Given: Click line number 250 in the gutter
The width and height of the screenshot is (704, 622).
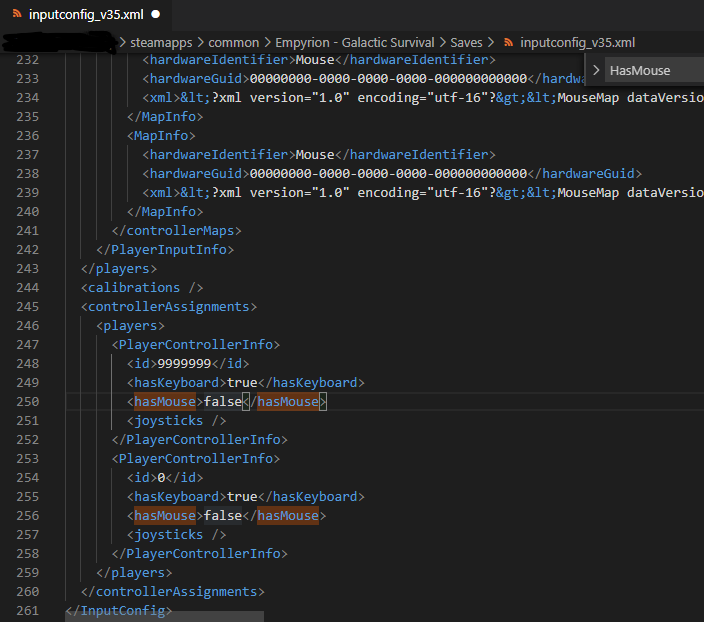Looking at the screenshot, I should [26, 401].
